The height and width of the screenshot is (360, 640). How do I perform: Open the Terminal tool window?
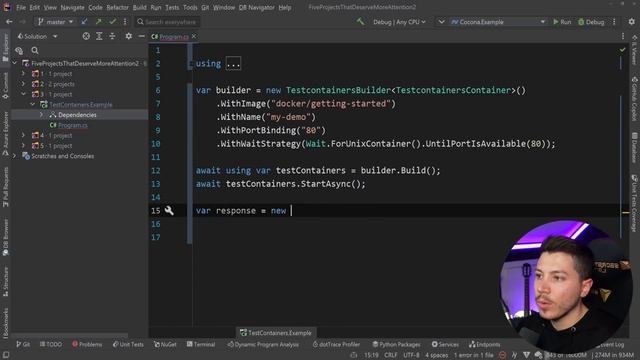click(x=201, y=344)
